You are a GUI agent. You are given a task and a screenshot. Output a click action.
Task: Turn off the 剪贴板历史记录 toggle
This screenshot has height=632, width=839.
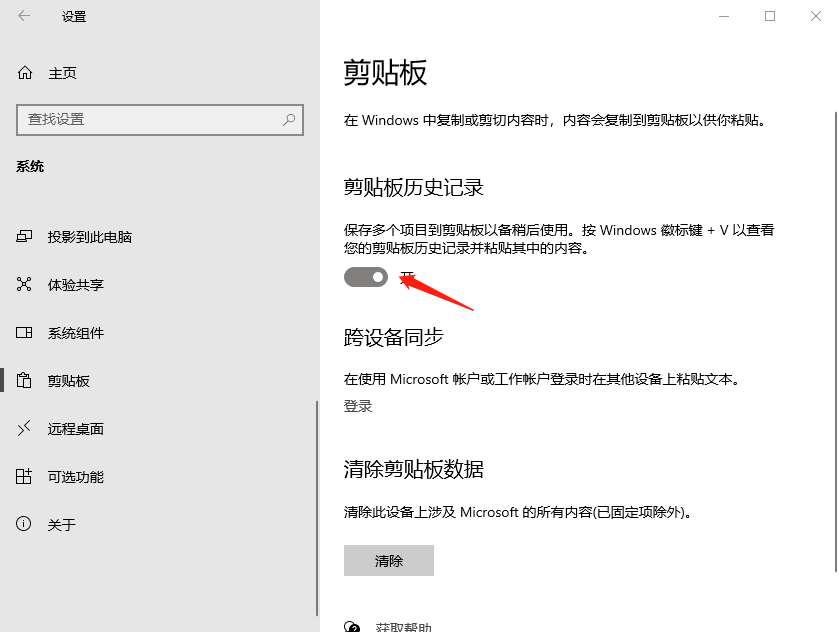365,277
